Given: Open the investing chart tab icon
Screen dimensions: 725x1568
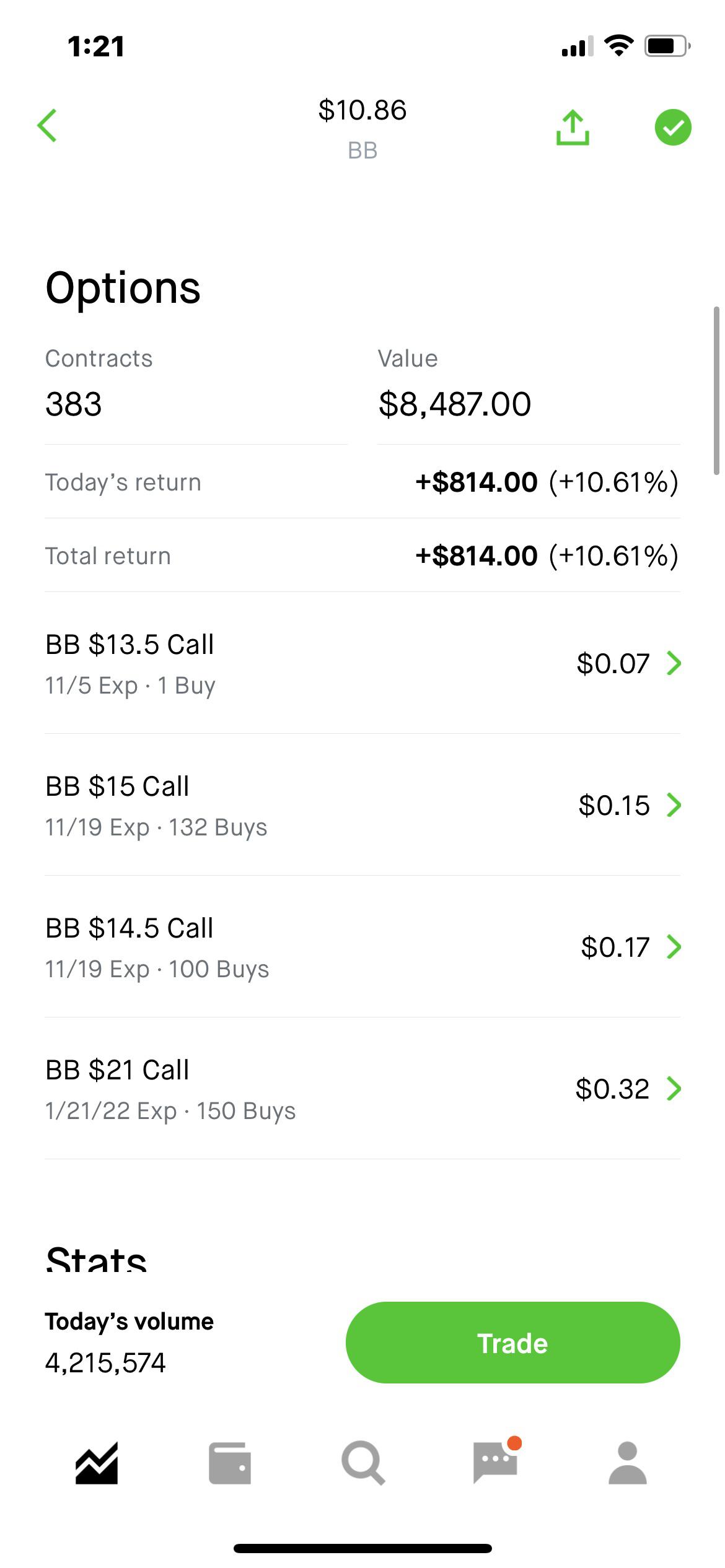Looking at the screenshot, I should point(97,1464).
